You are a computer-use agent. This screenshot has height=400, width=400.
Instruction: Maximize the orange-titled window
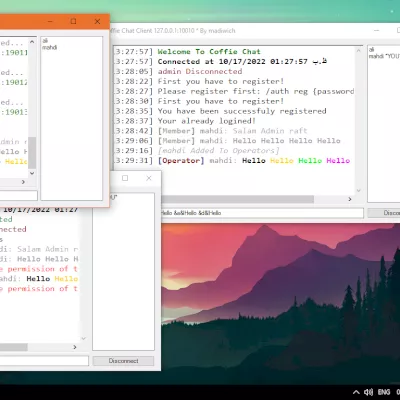73,22
